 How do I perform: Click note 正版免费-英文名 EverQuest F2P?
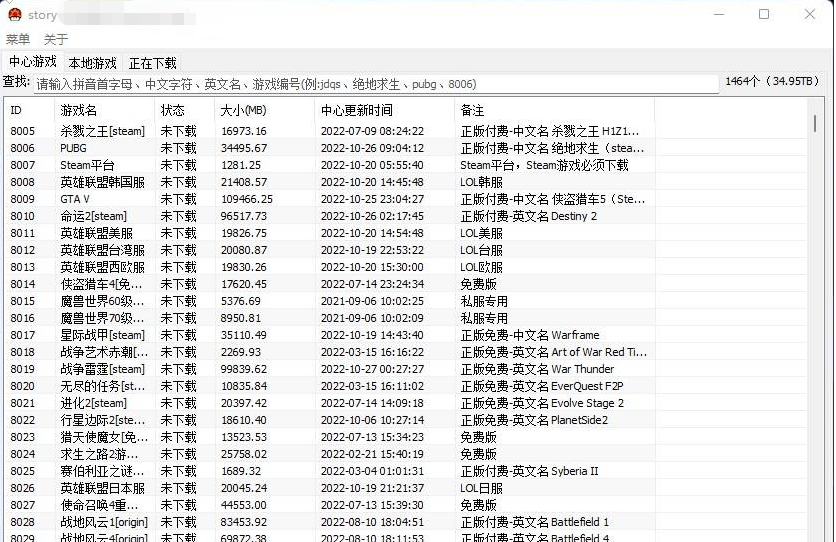coord(542,386)
